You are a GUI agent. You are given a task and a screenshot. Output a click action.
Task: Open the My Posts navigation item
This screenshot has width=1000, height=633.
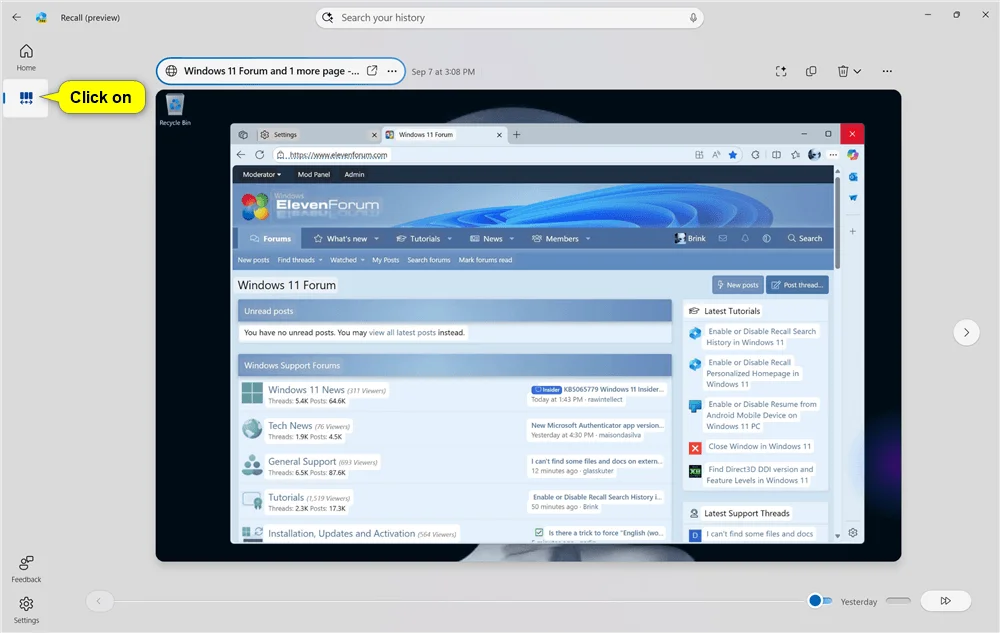pos(386,260)
